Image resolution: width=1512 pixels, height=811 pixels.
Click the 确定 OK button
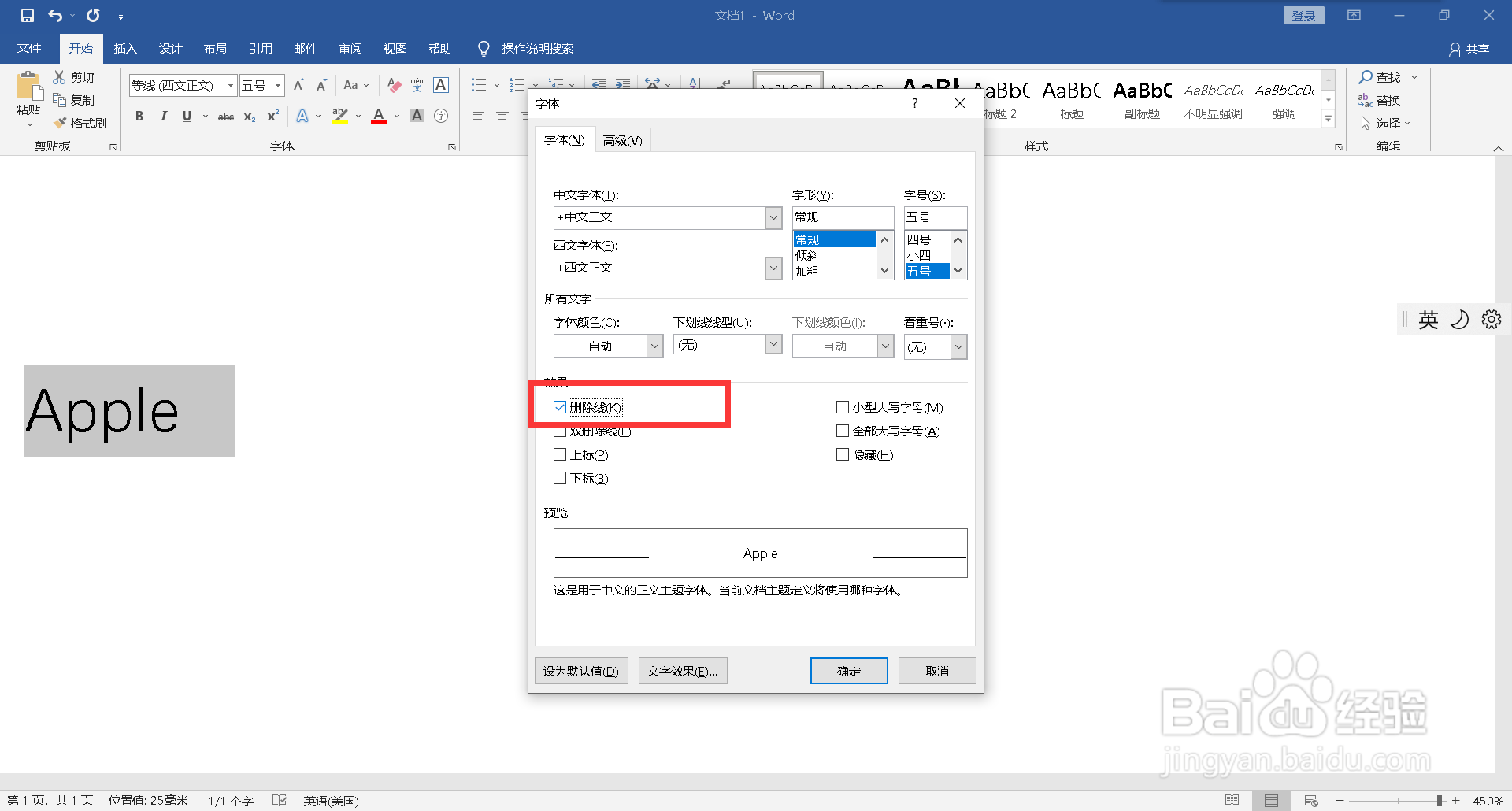pos(849,671)
